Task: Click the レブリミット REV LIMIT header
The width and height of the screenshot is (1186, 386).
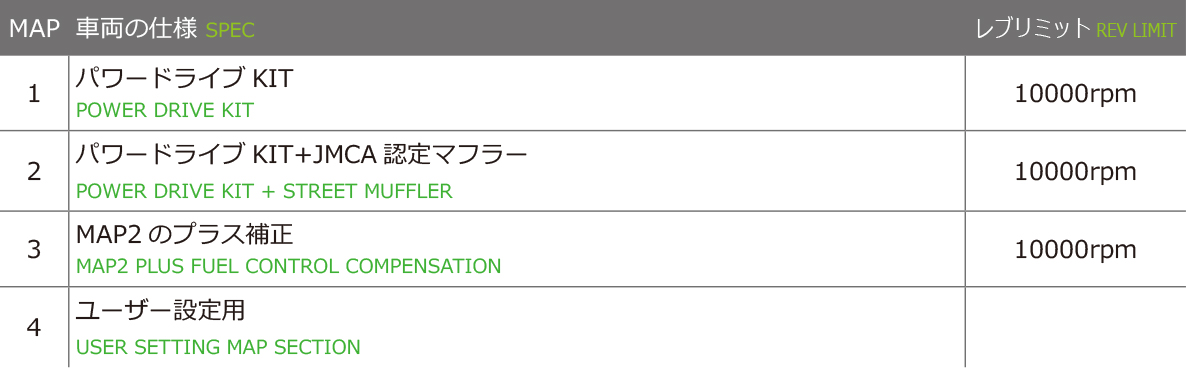Action: (x=1076, y=29)
